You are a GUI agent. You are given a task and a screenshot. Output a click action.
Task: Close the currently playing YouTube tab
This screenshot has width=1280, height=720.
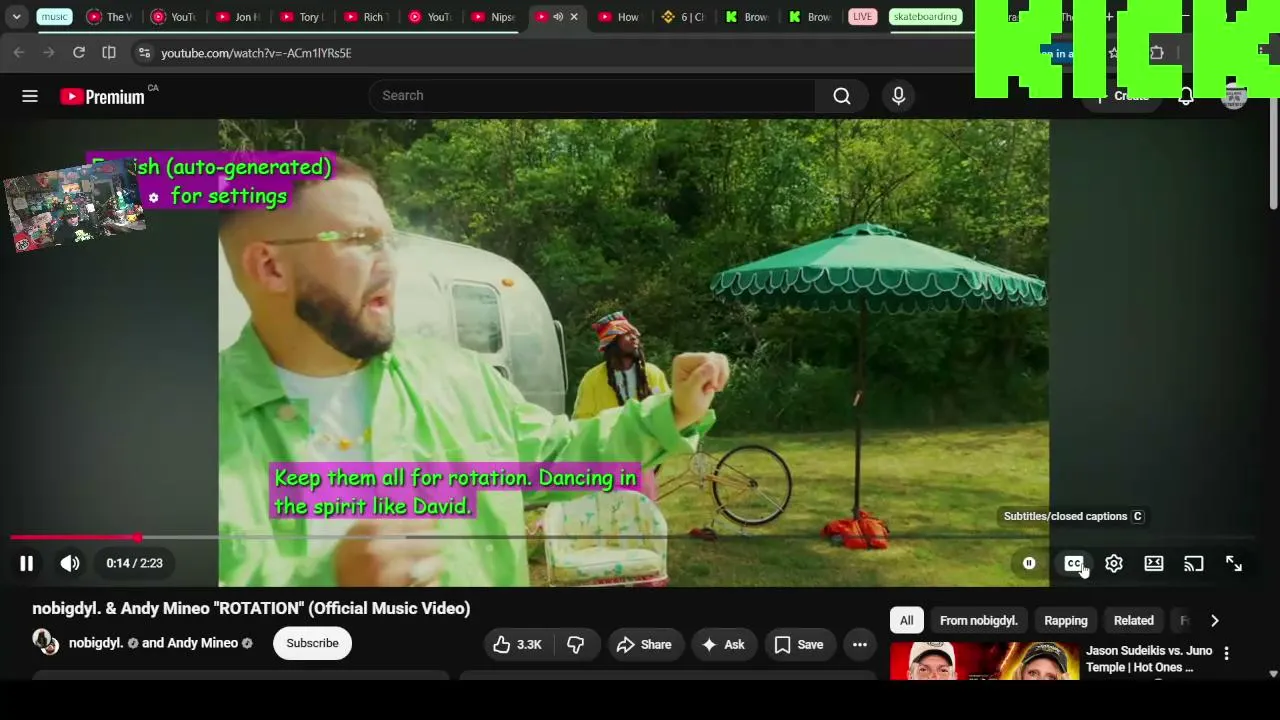click(574, 17)
